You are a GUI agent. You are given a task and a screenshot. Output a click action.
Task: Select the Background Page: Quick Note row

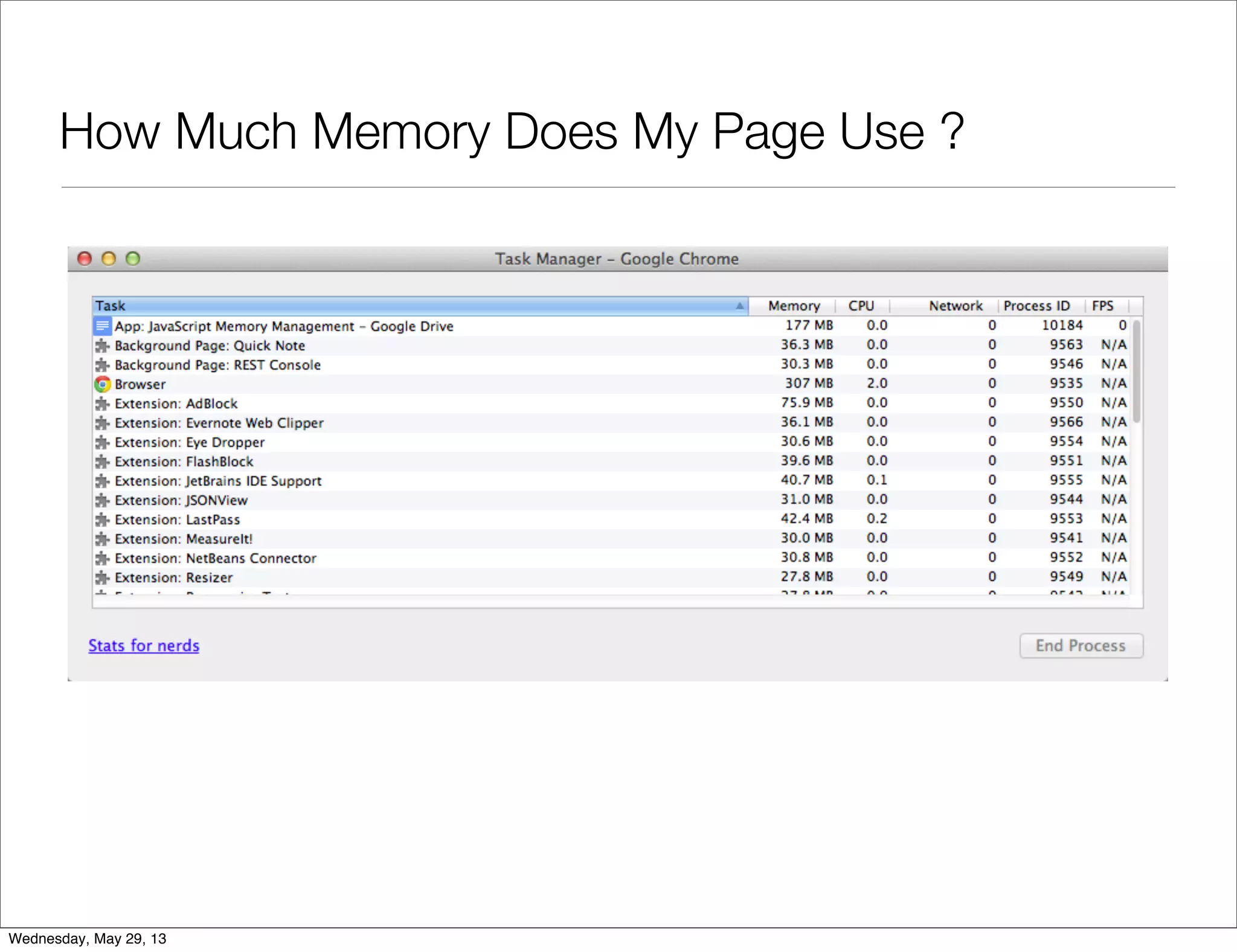[x=611, y=346]
